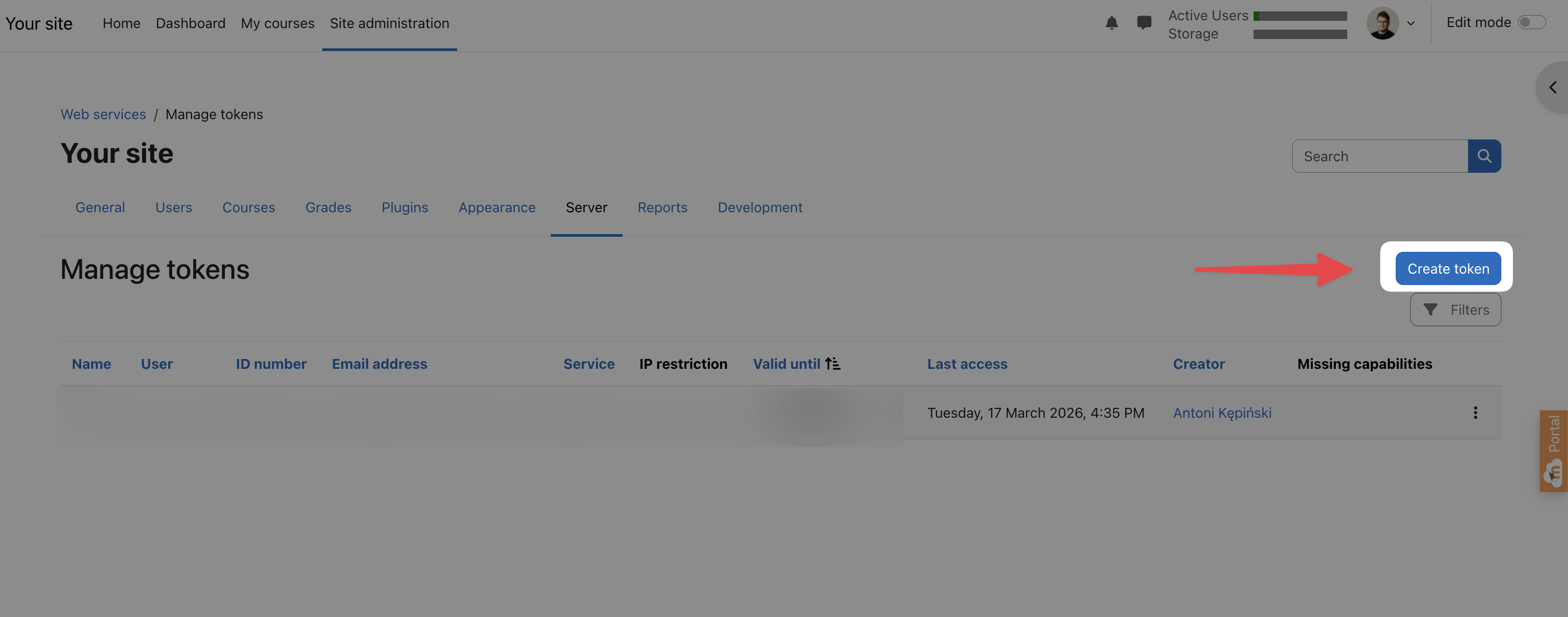
Task: Open the Filters panel
Action: pos(1456,310)
